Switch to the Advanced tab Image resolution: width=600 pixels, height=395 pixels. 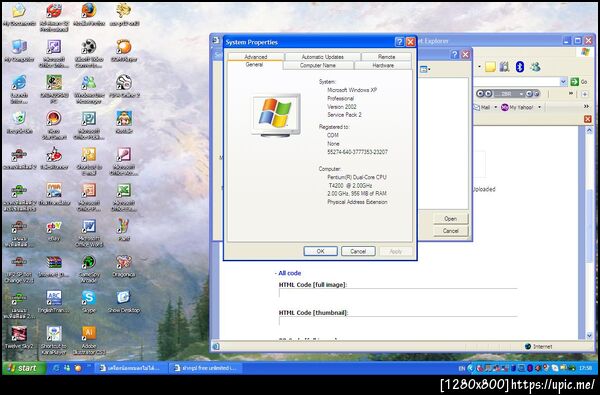pos(256,57)
